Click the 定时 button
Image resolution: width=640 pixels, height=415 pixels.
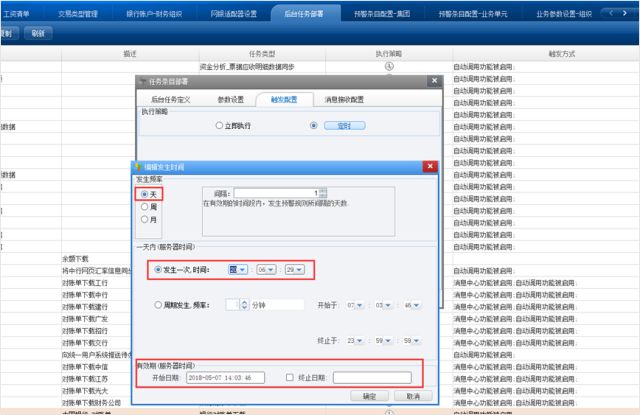(x=344, y=126)
